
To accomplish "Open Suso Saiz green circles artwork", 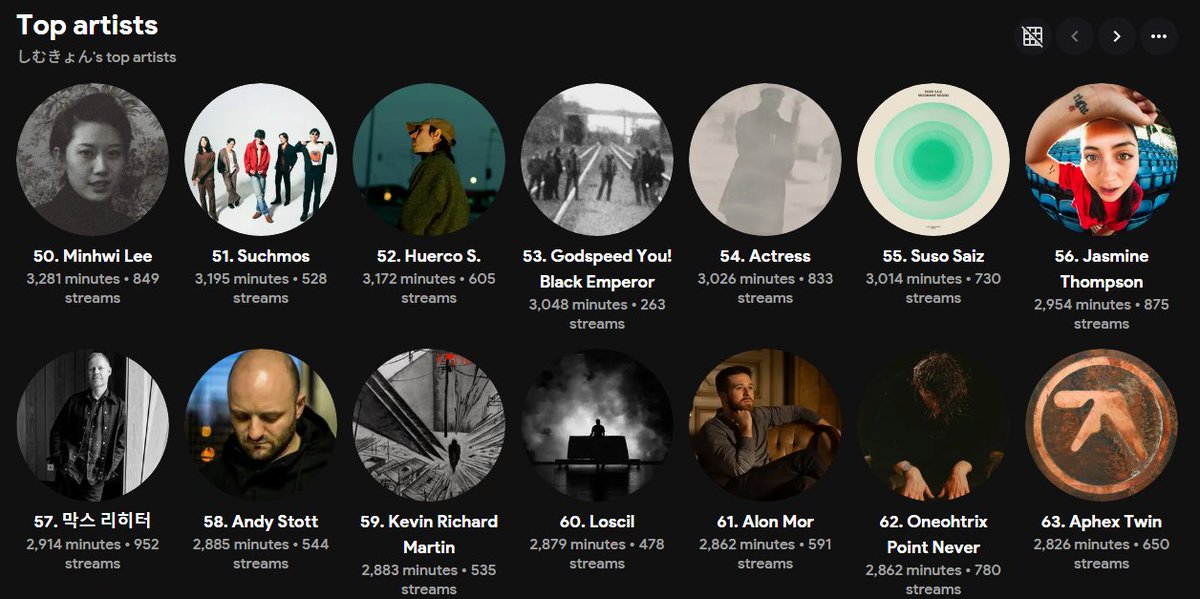I will coord(933,159).
